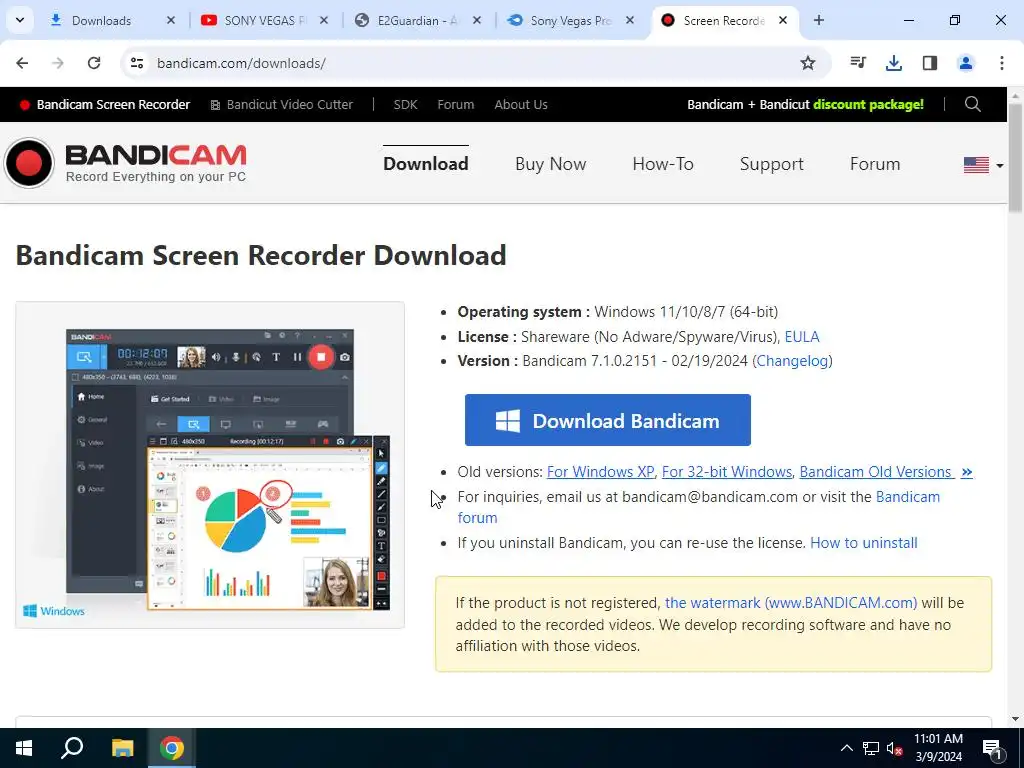Image resolution: width=1024 pixels, height=768 pixels.
Task: Select the main Forum nav item
Action: tap(875, 163)
